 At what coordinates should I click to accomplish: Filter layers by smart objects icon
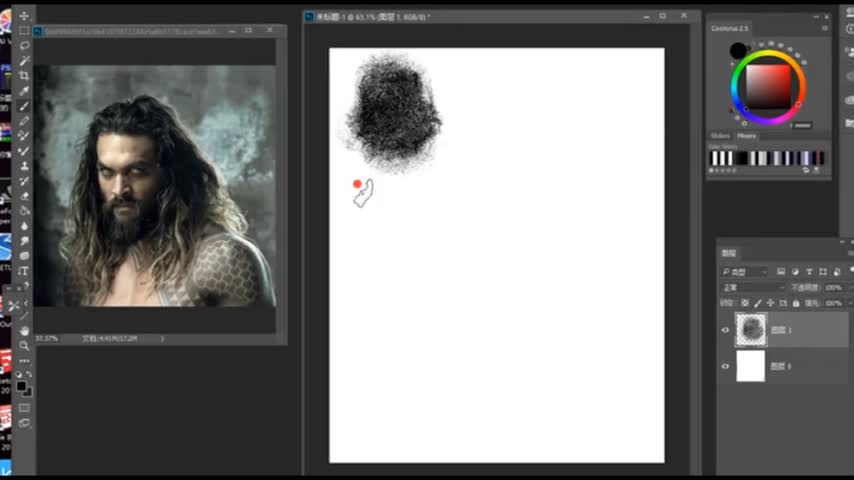(837, 271)
